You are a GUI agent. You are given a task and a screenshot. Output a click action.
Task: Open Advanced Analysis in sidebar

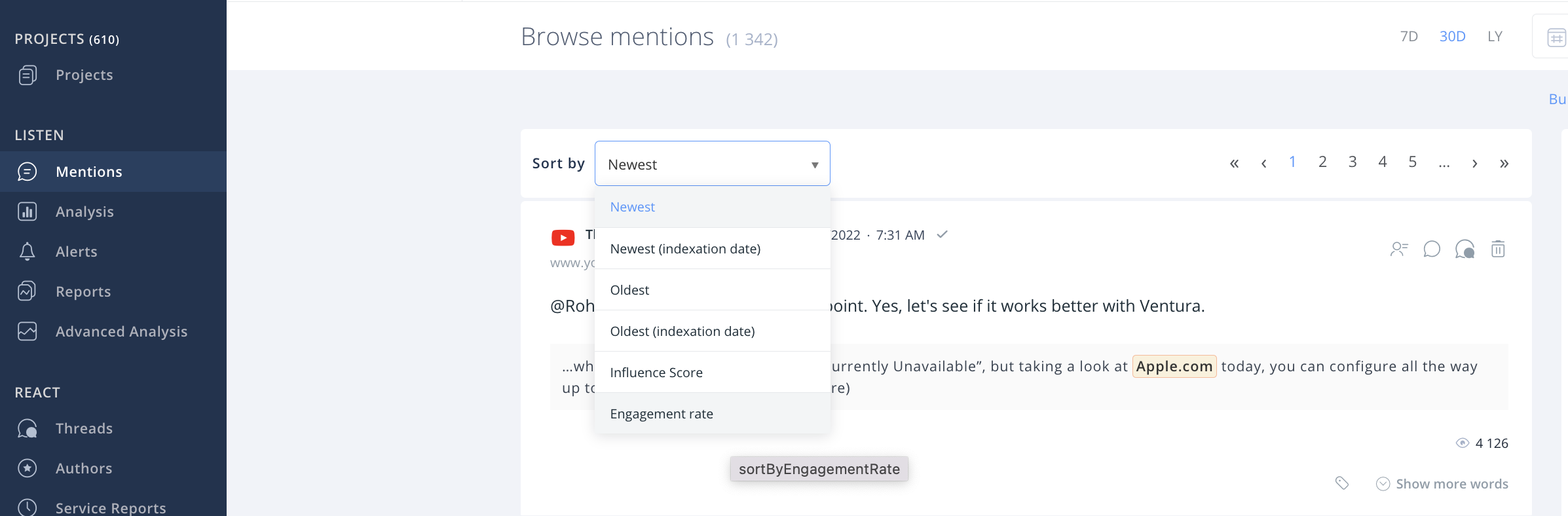pos(121,331)
